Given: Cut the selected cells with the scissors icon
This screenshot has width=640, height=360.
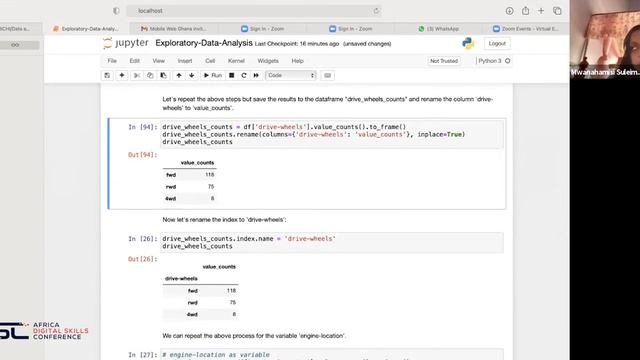Looking at the screenshot, I should [137, 76].
